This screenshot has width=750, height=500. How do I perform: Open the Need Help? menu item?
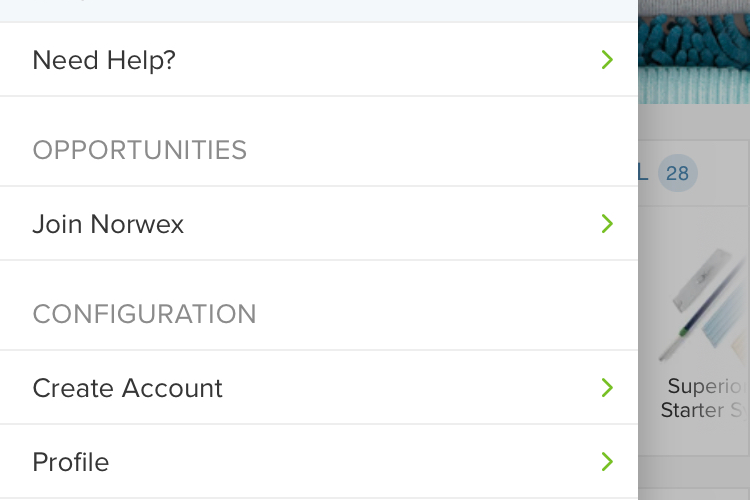point(319,60)
